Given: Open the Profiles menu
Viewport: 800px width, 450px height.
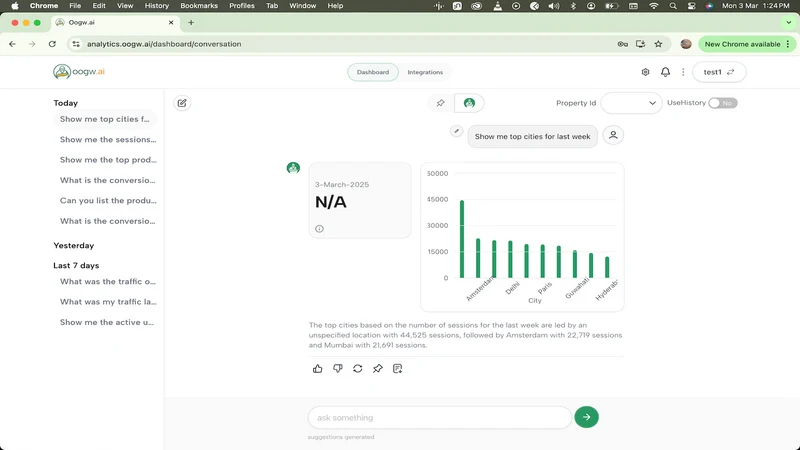Looking at the screenshot, I should pyautogui.click(x=242, y=6).
